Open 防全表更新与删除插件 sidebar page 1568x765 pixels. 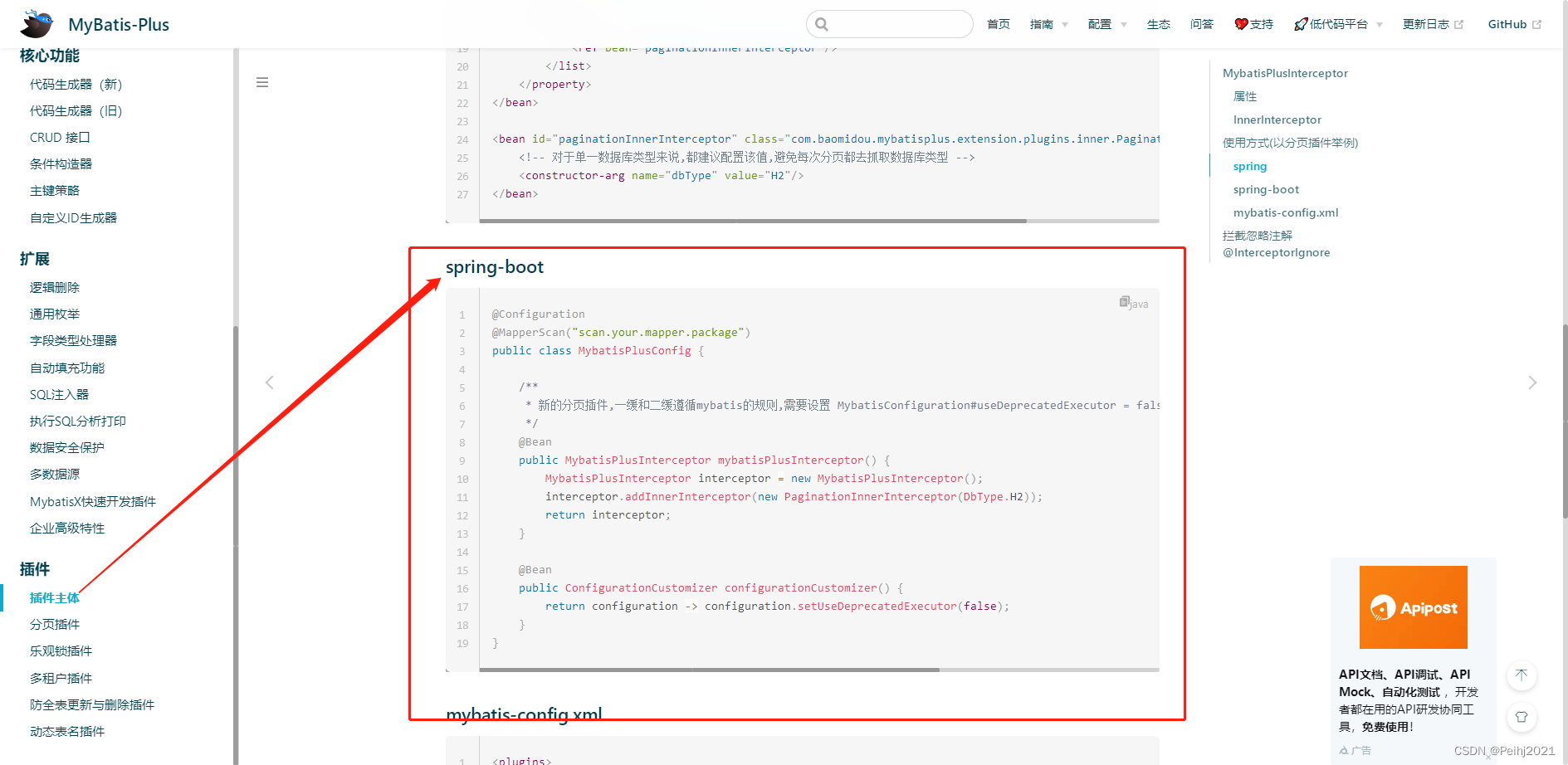point(92,705)
